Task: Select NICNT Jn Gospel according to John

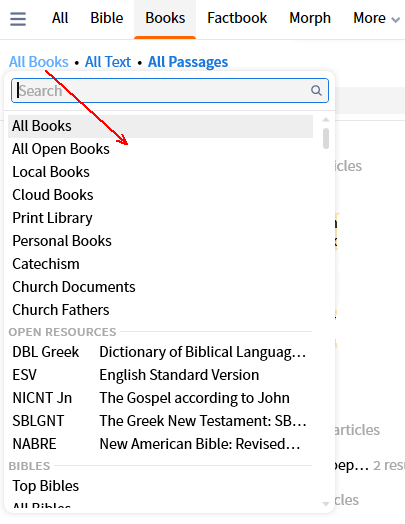Action: [x=160, y=398]
